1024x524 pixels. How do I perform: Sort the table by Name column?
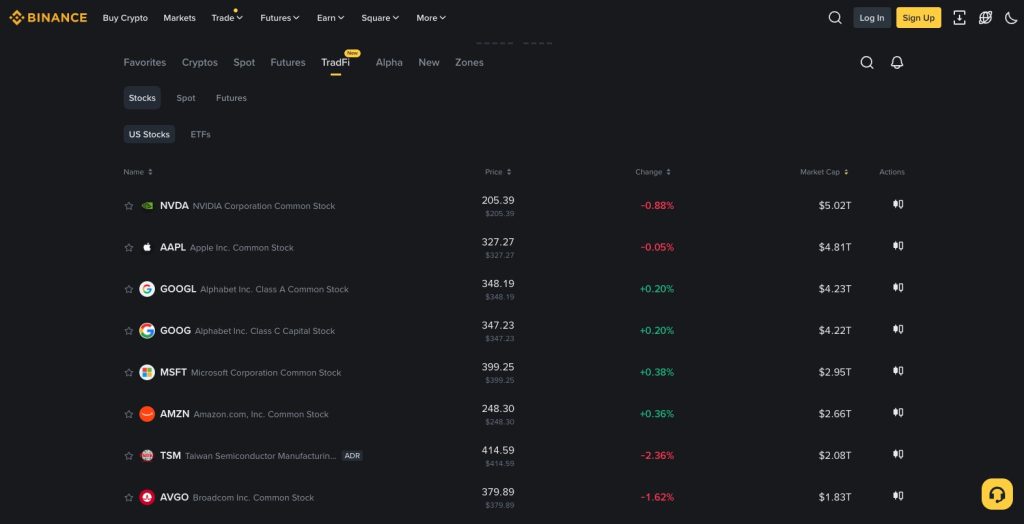click(x=138, y=172)
